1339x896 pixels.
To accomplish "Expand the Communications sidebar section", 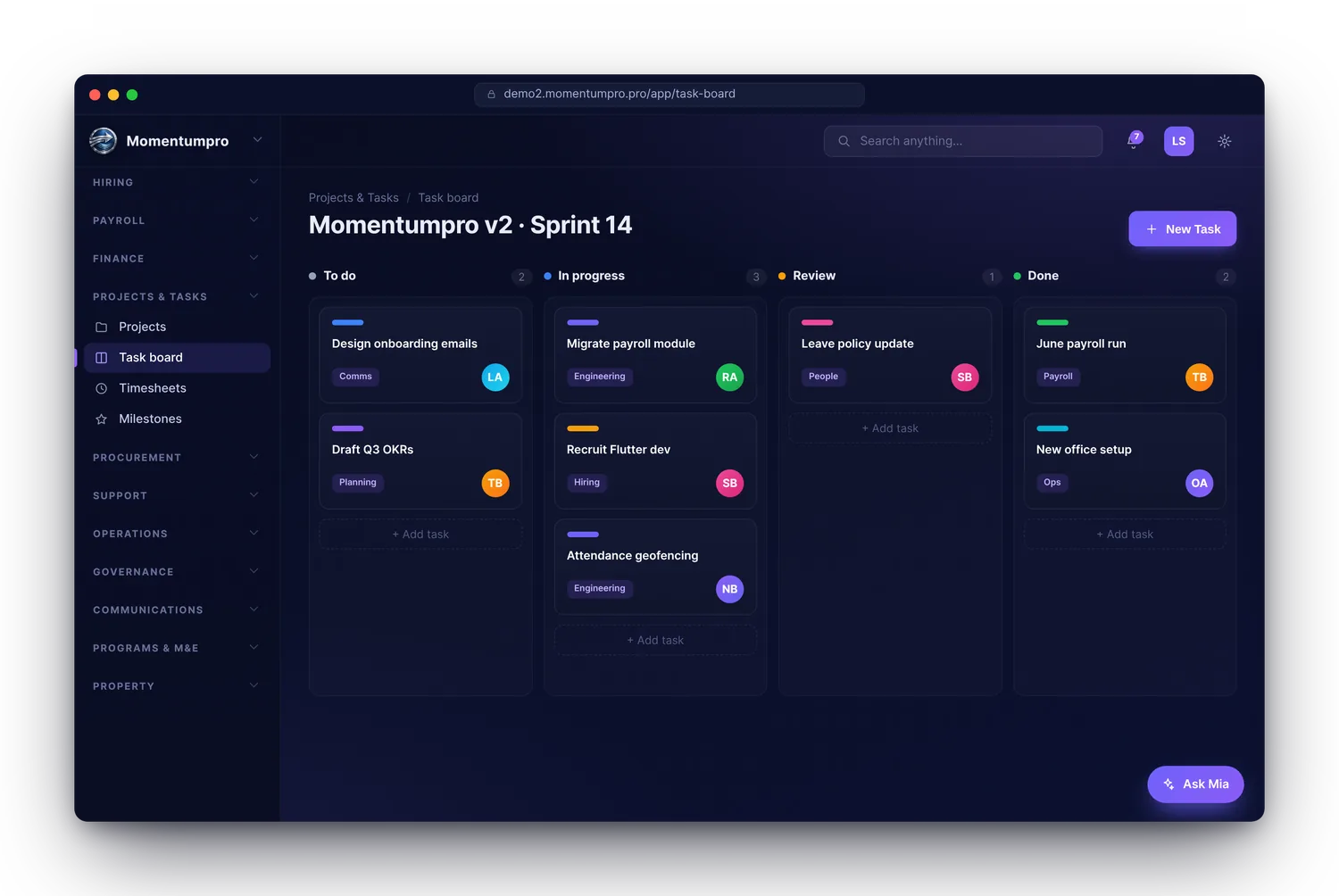I will [x=176, y=610].
